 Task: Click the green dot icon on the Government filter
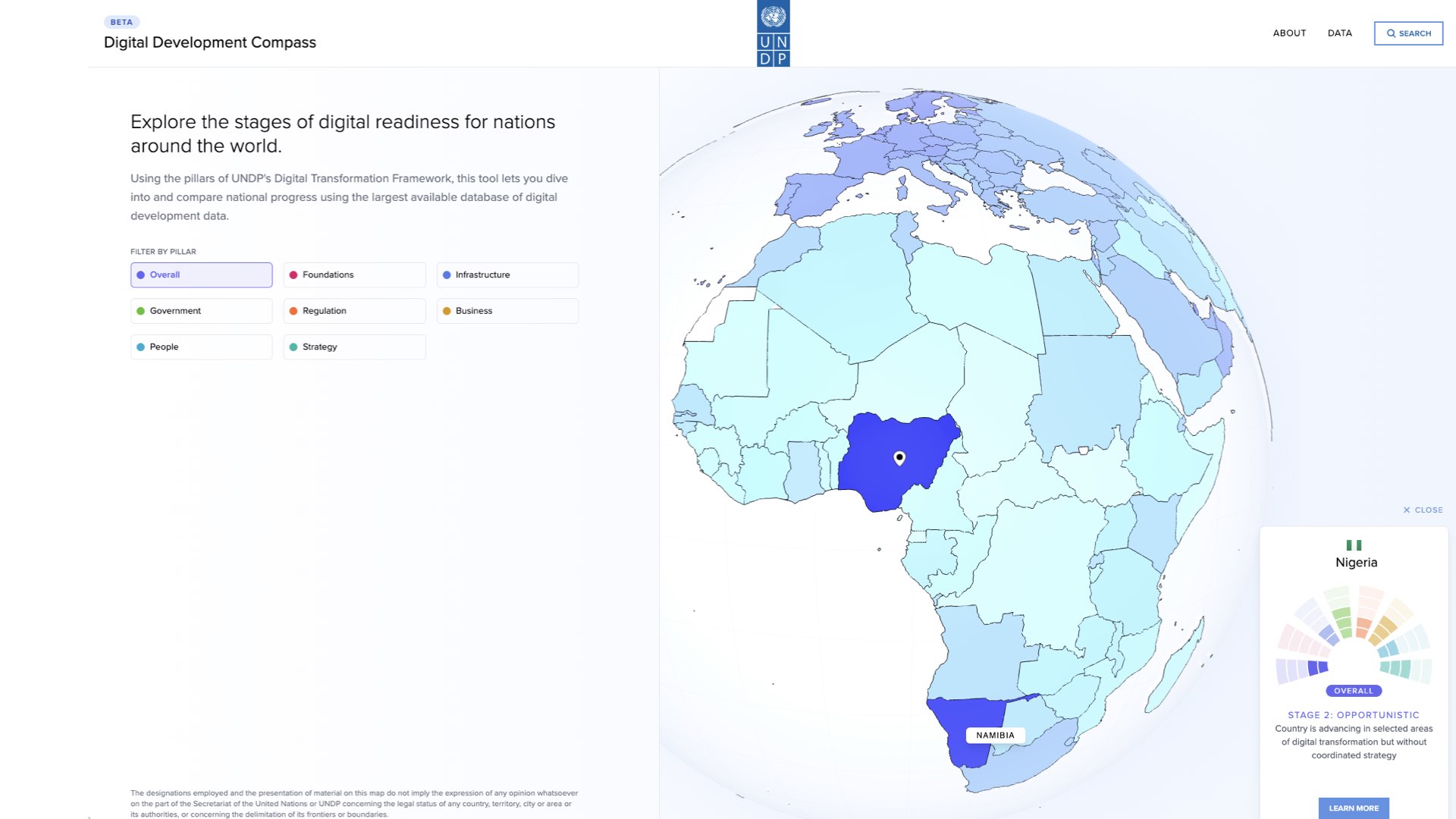coord(141,310)
